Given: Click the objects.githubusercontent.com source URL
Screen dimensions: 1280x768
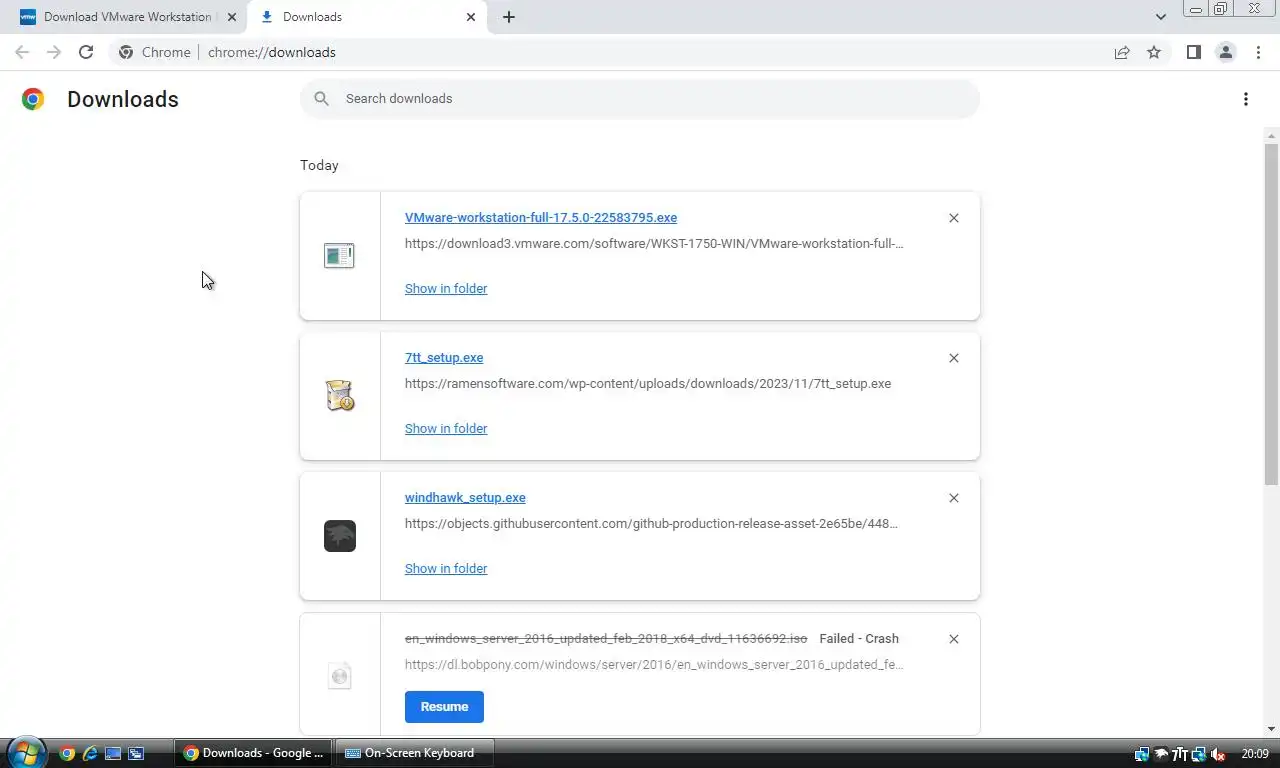Looking at the screenshot, I should [651, 524].
